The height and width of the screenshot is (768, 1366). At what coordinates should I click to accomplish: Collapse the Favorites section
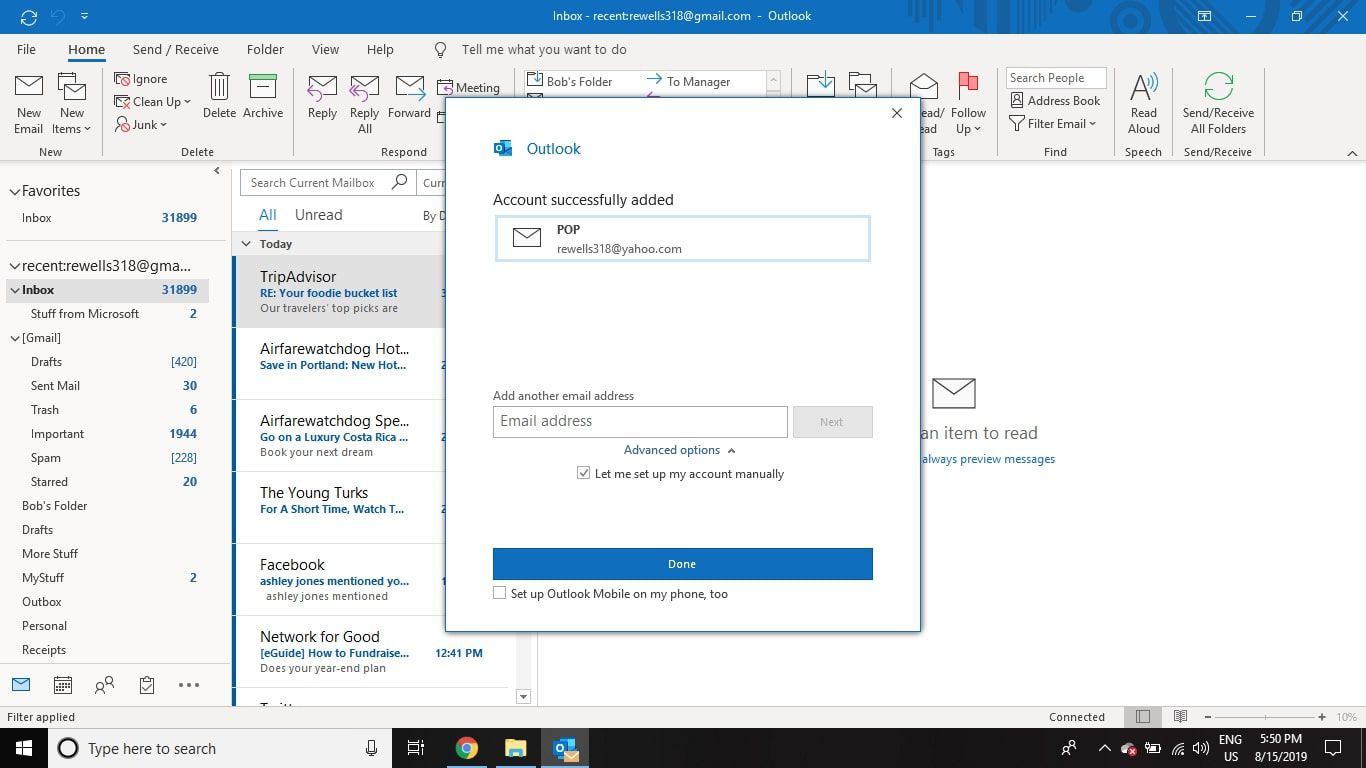(14, 191)
